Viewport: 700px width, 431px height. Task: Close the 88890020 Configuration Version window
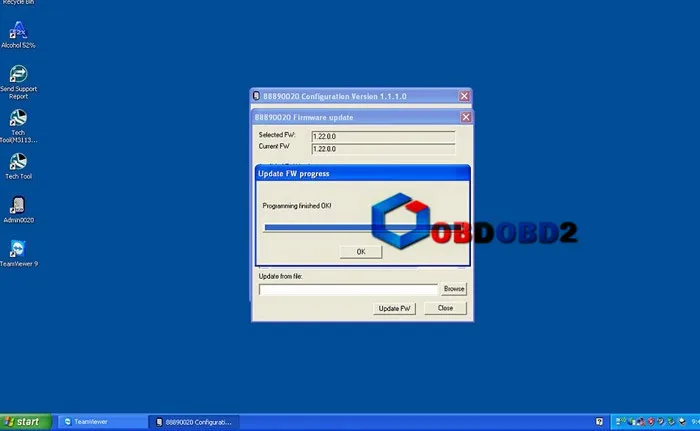(464, 96)
